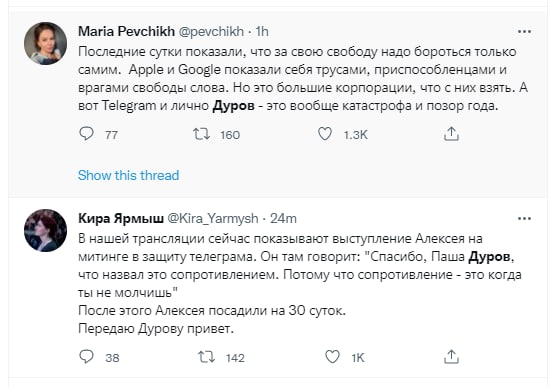The height and width of the screenshot is (387, 557).
Task: Open the 24m timestamp of the tweet
Action: [283, 219]
